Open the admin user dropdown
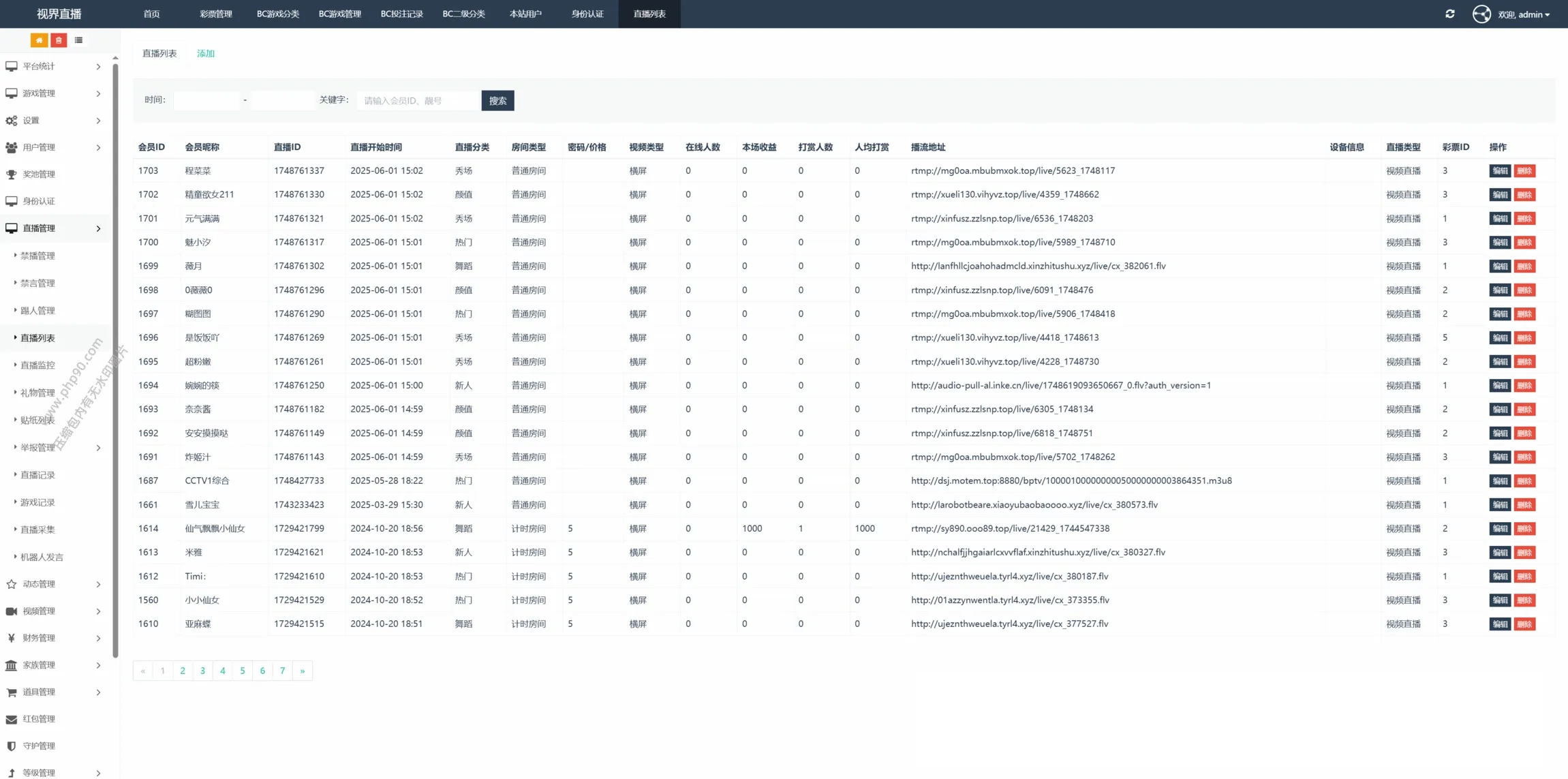1568x779 pixels. (x=1523, y=14)
